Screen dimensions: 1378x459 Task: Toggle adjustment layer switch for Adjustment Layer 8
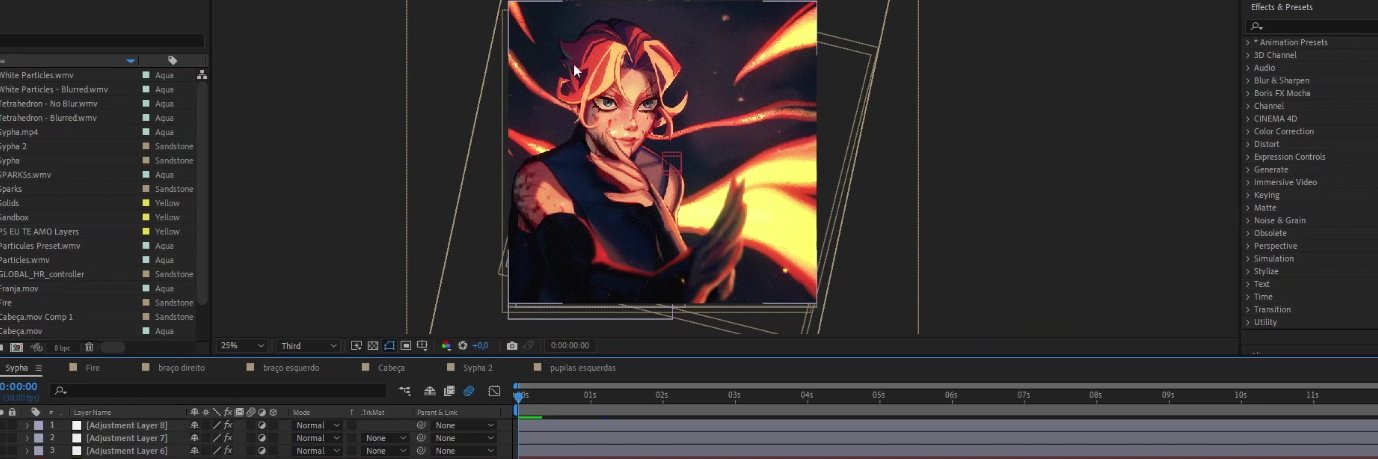click(x=262, y=425)
